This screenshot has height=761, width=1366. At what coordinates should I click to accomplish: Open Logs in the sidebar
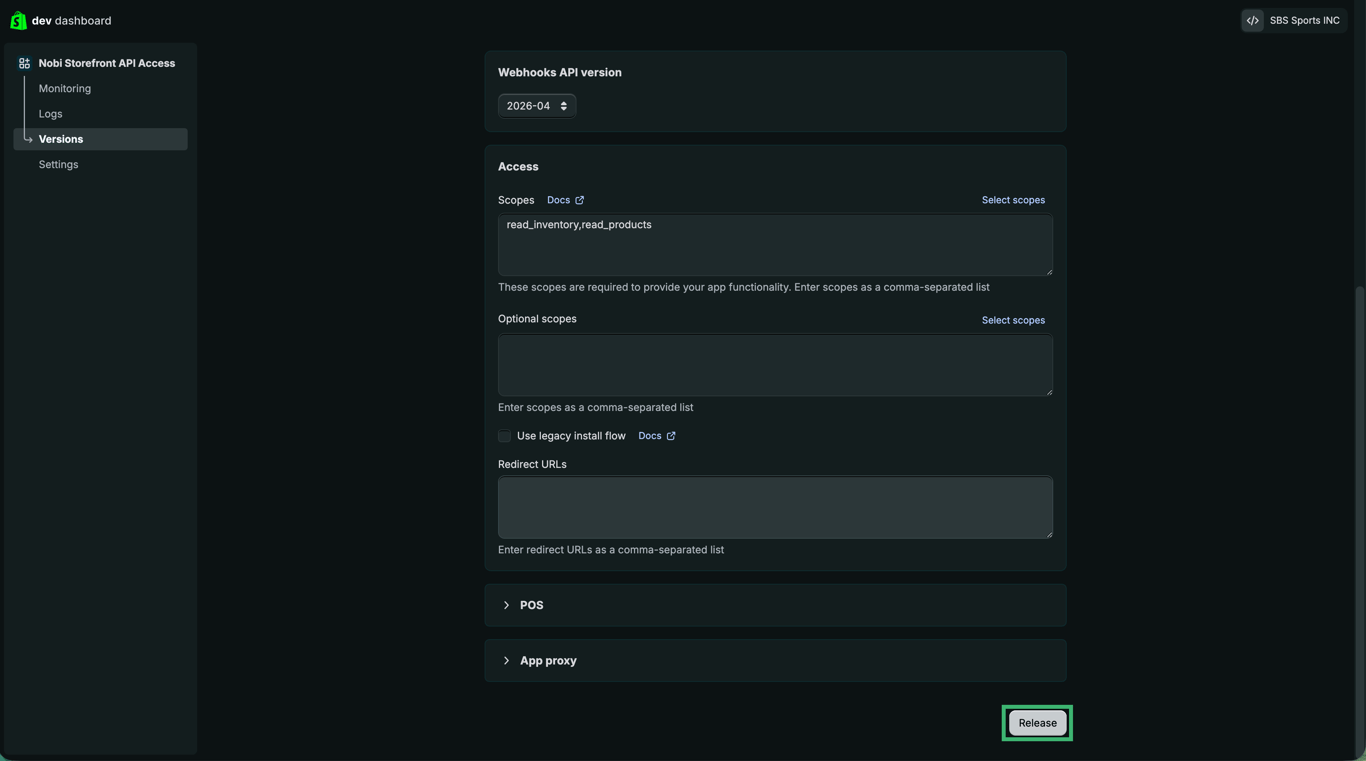coord(50,114)
